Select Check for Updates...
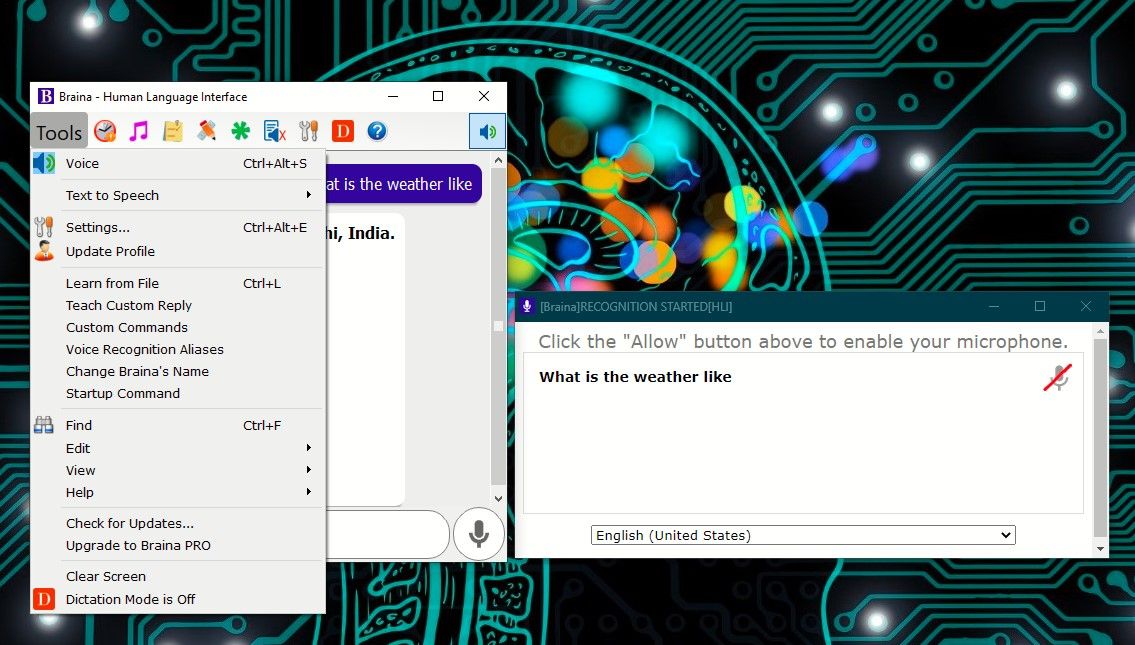The image size is (1135, 645). click(178, 523)
